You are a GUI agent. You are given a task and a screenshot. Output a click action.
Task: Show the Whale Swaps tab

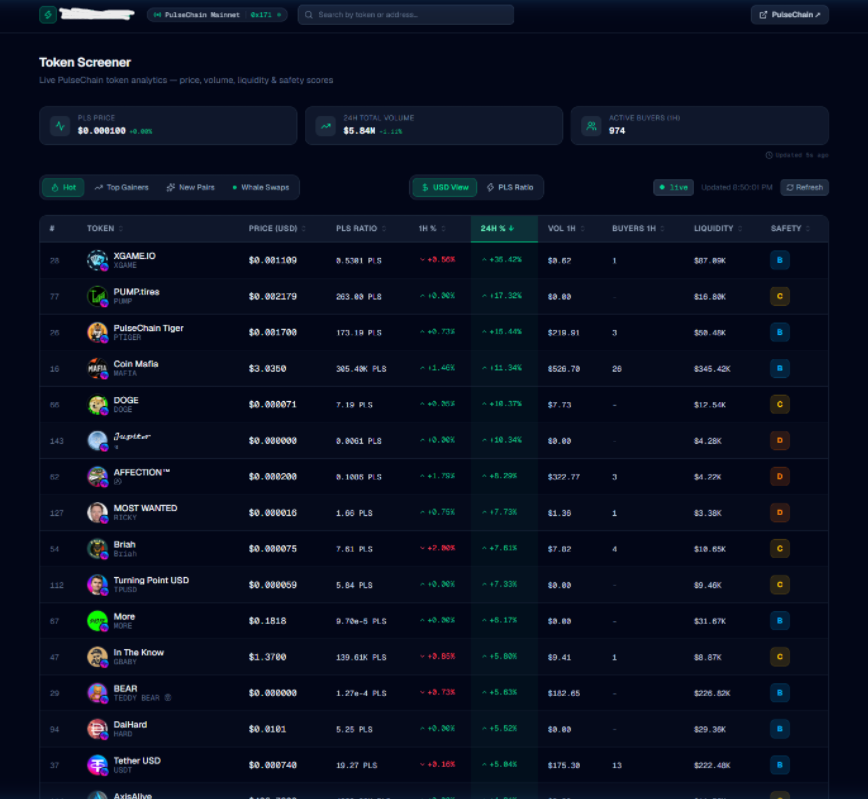click(x=261, y=187)
